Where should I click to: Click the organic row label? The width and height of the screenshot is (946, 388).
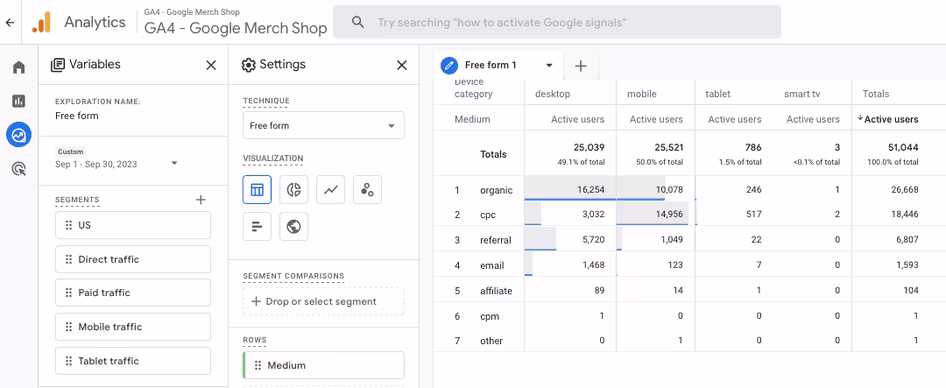(496, 190)
